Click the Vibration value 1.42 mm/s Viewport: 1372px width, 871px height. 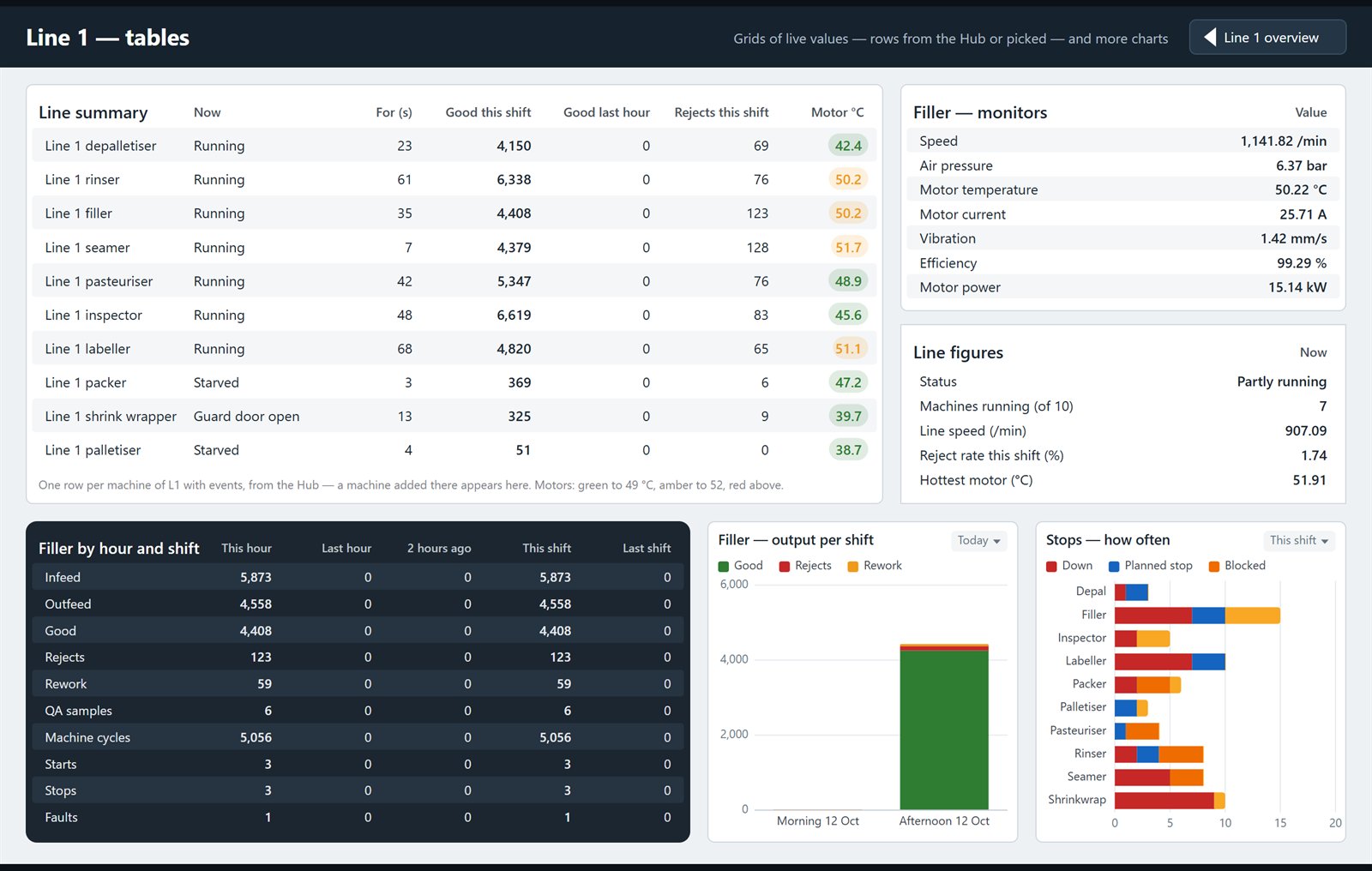(x=1293, y=238)
